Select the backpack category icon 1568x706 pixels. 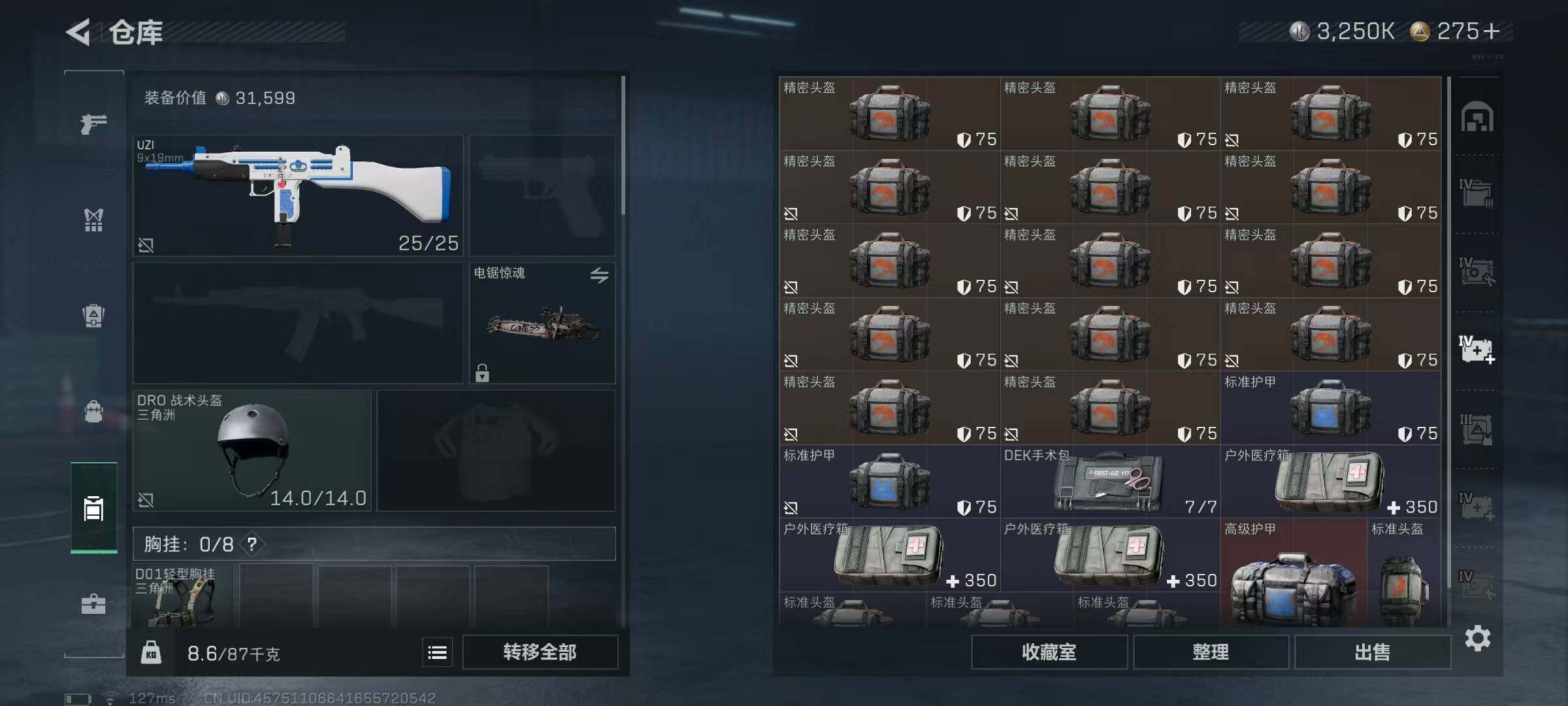[x=93, y=411]
